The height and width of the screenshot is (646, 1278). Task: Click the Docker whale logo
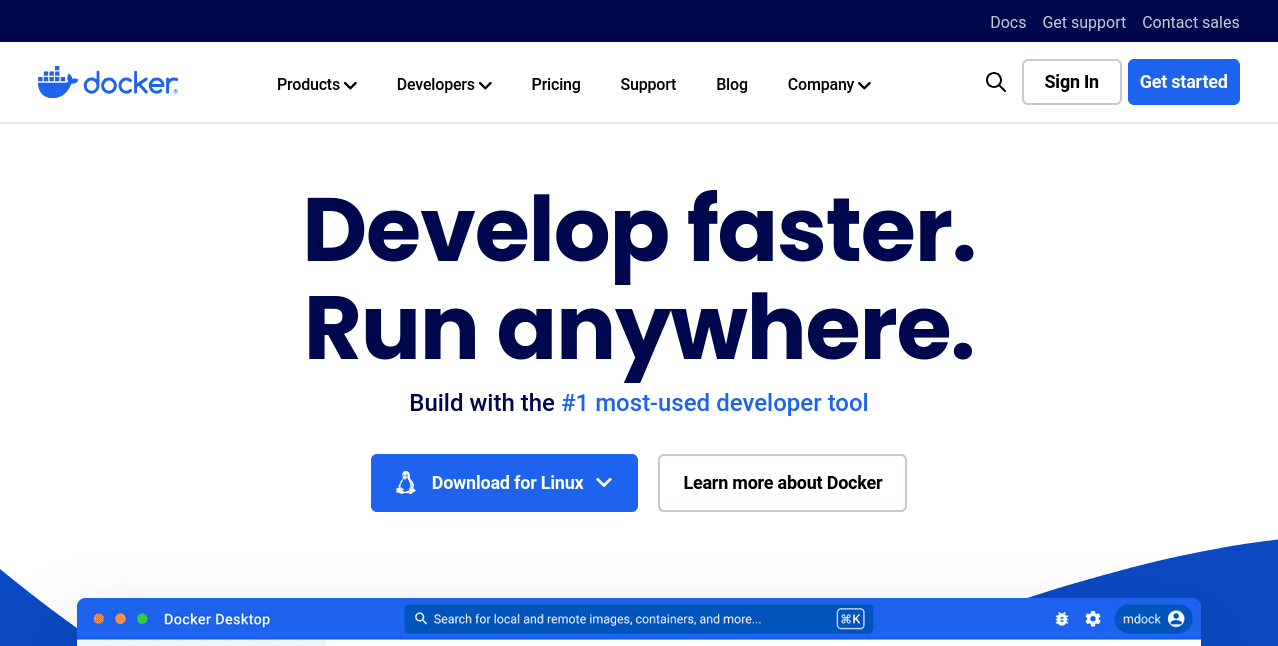click(x=107, y=82)
